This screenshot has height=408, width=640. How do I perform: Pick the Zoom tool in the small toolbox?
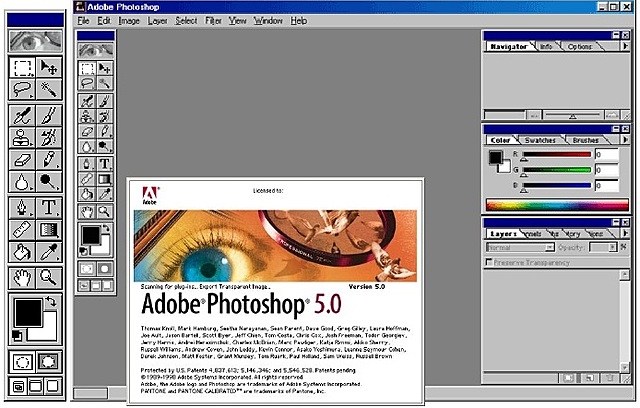coord(104,211)
